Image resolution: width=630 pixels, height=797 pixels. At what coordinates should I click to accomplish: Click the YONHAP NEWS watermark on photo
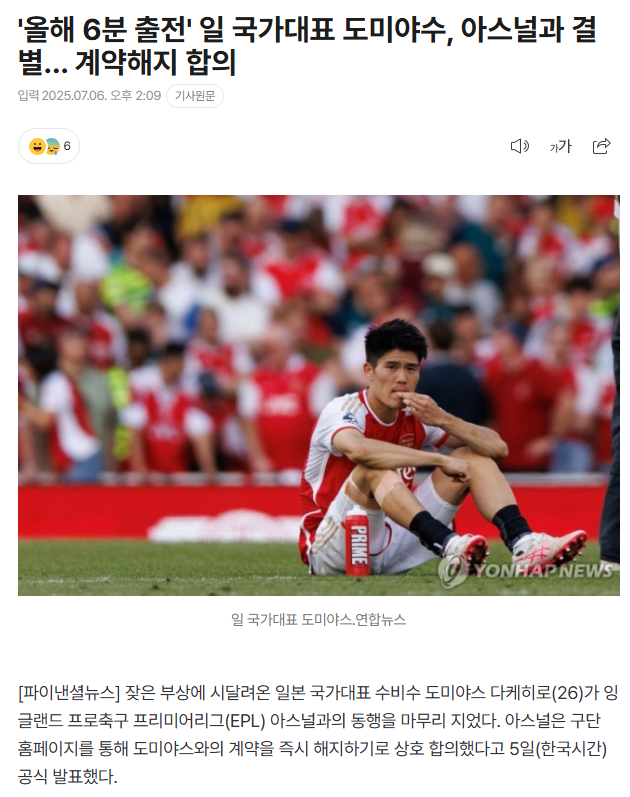pos(526,570)
